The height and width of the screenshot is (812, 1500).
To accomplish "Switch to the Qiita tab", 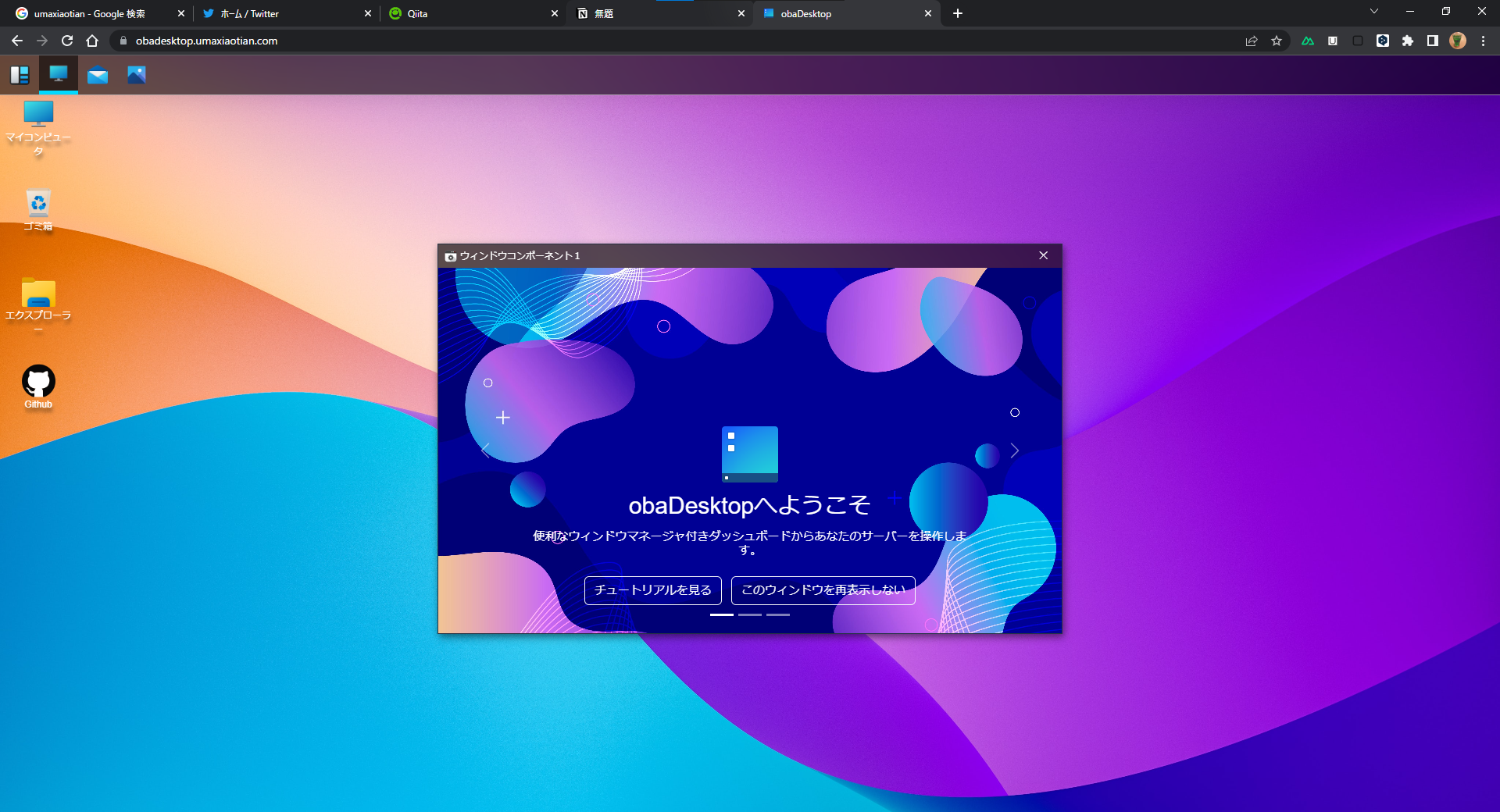I will (473, 13).
